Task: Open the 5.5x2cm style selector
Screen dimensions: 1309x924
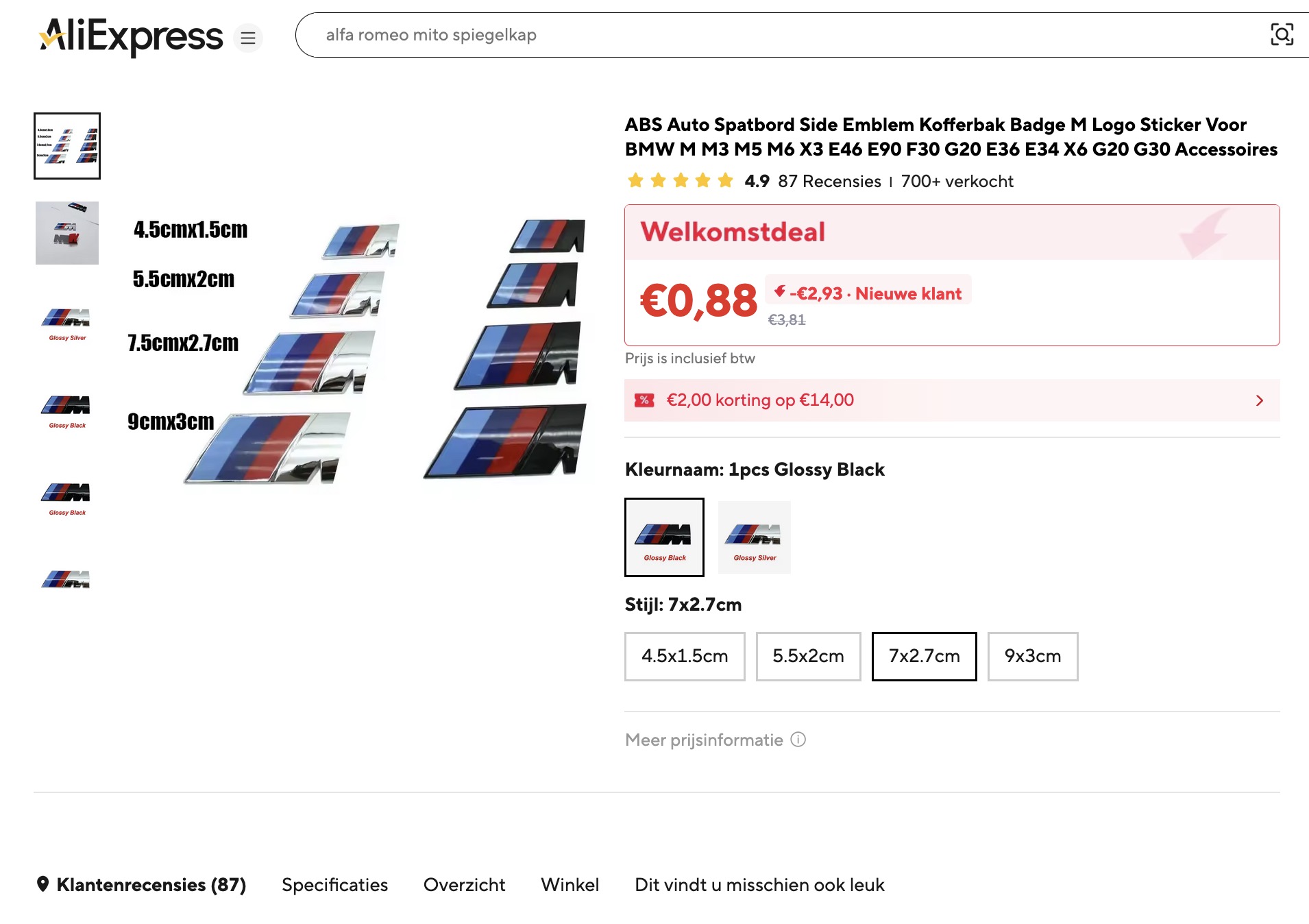Action: 808,656
